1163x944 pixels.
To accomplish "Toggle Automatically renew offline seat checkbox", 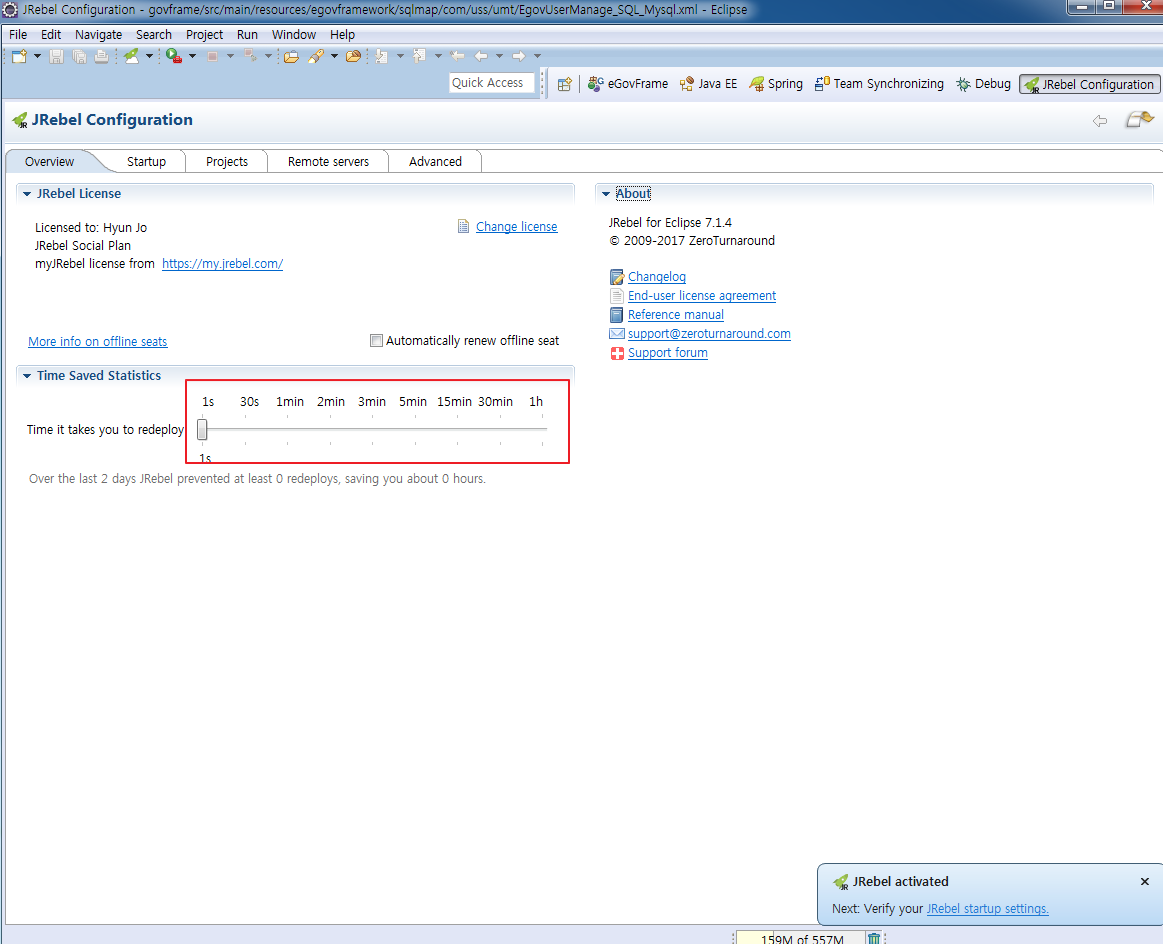I will (x=376, y=340).
